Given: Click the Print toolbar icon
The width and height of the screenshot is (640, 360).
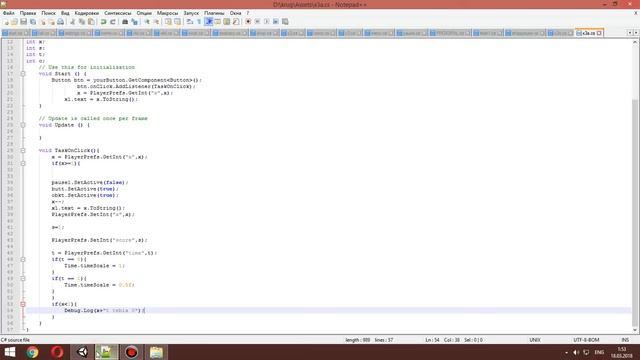Looking at the screenshot, I should pos(60,22).
